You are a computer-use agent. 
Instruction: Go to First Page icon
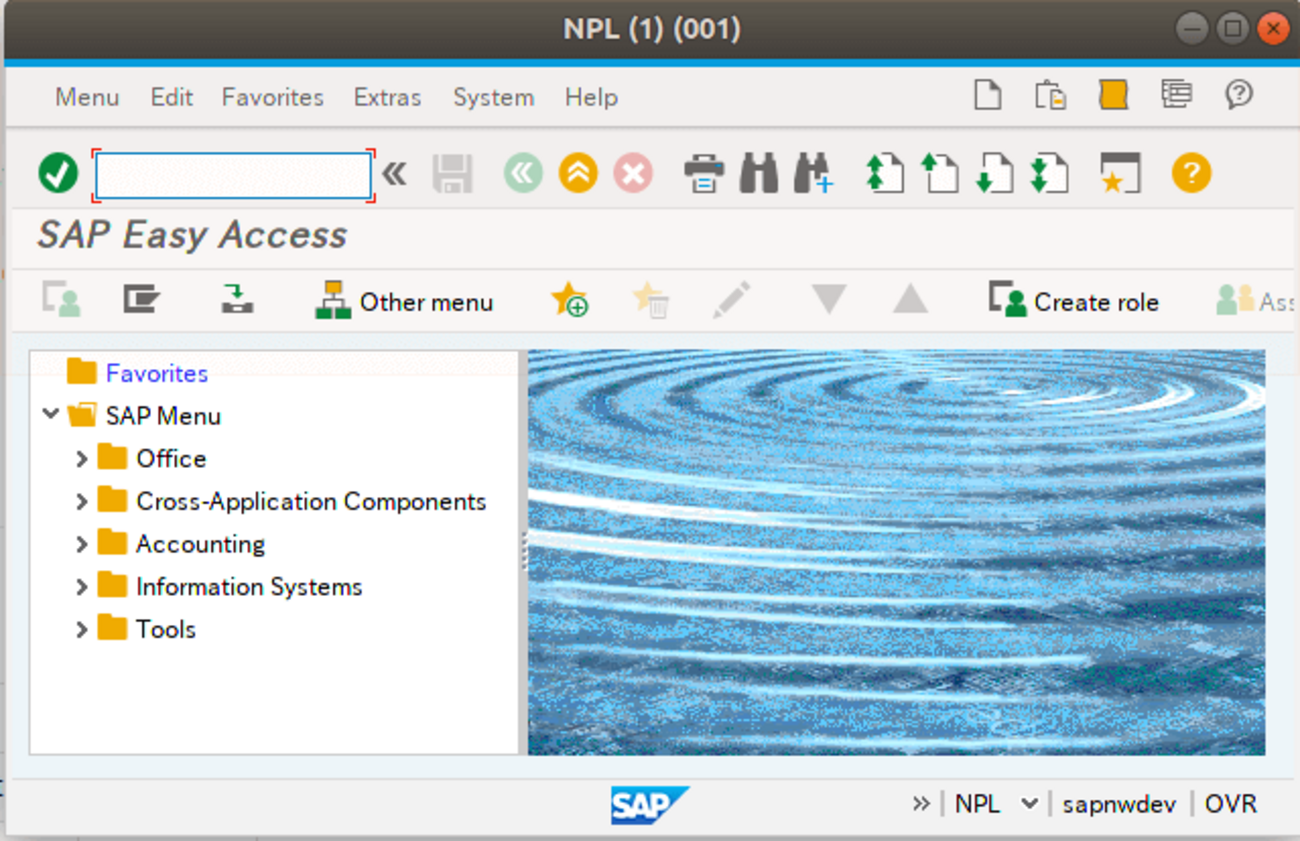[x=885, y=173]
